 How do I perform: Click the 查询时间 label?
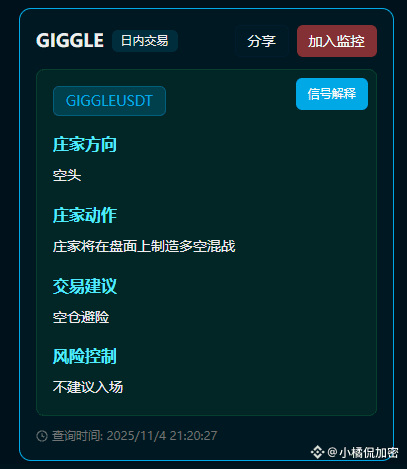coord(77,436)
